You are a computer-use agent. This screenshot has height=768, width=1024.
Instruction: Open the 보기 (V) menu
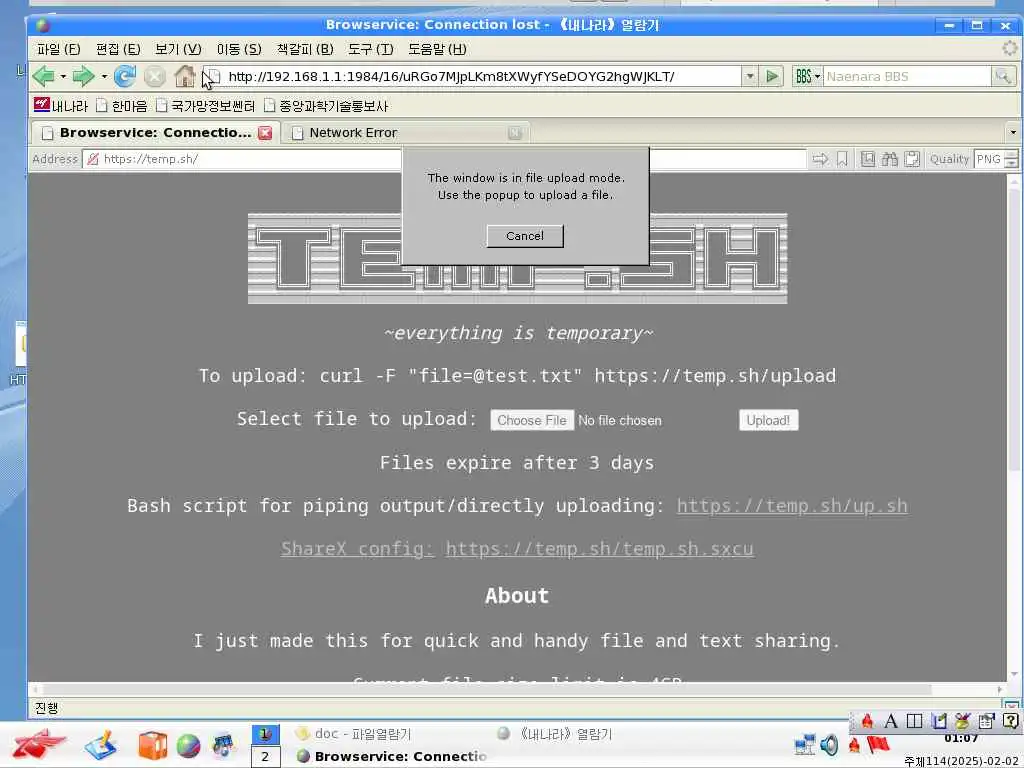coord(178,49)
